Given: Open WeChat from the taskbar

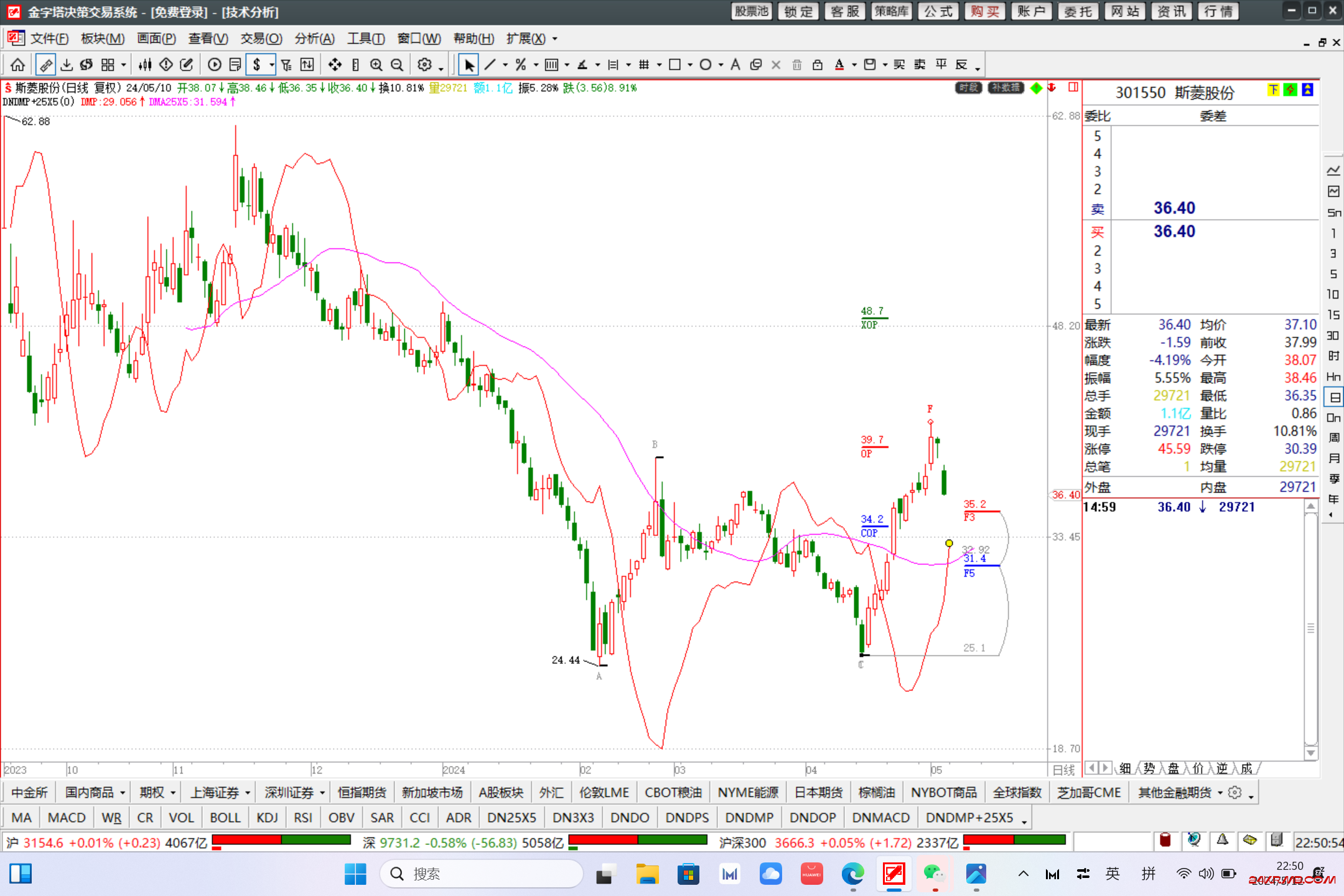Looking at the screenshot, I should [934, 874].
